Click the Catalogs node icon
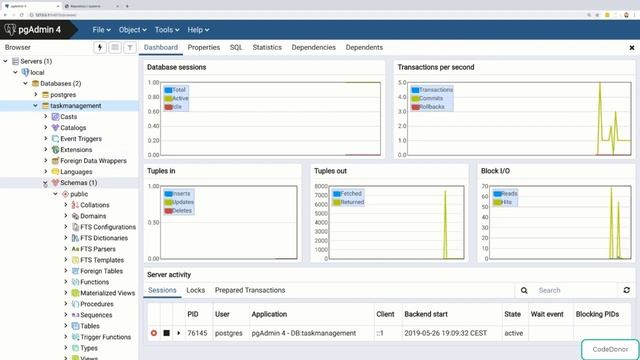 (56, 128)
